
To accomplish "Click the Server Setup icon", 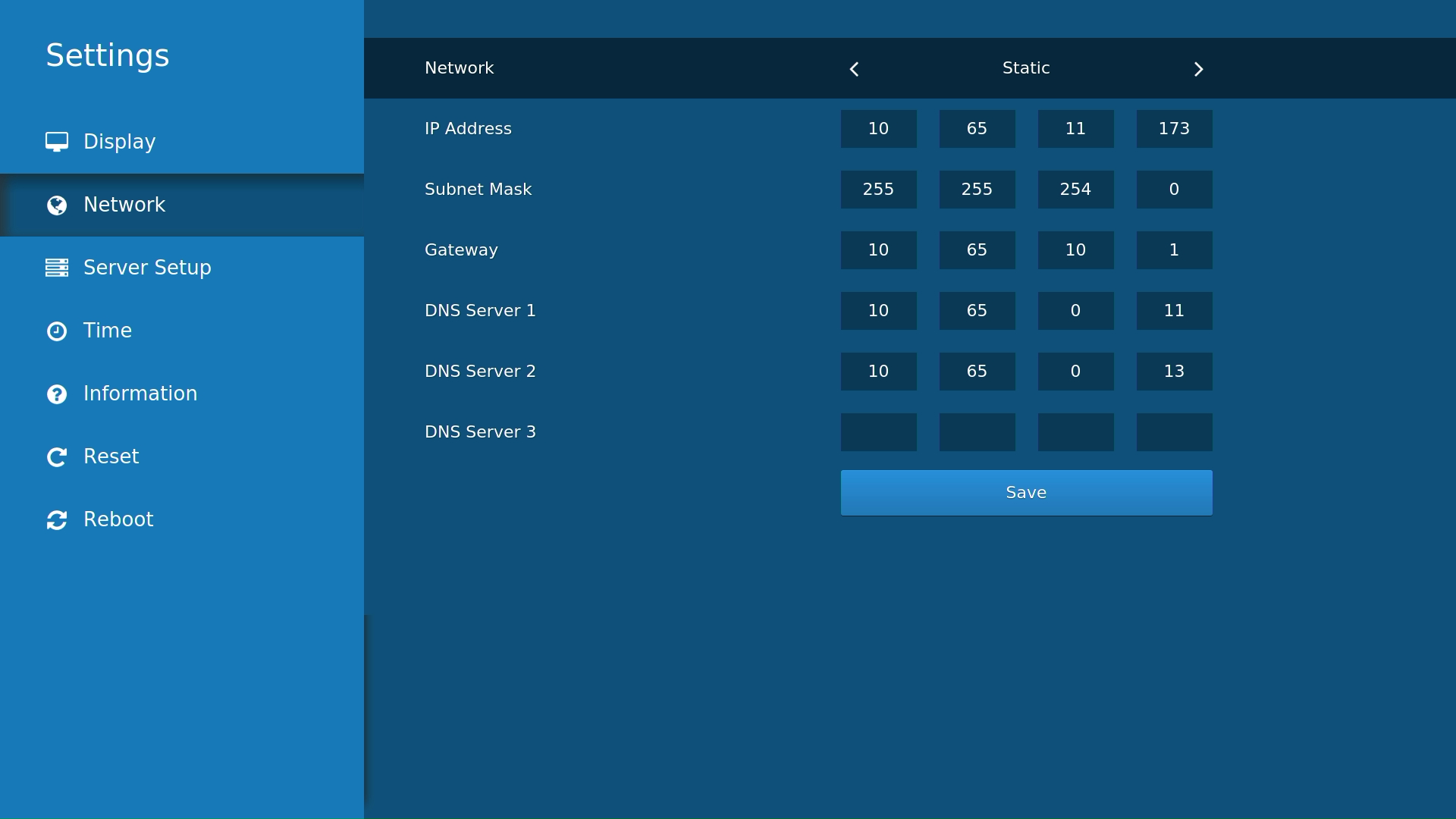I will [x=58, y=268].
